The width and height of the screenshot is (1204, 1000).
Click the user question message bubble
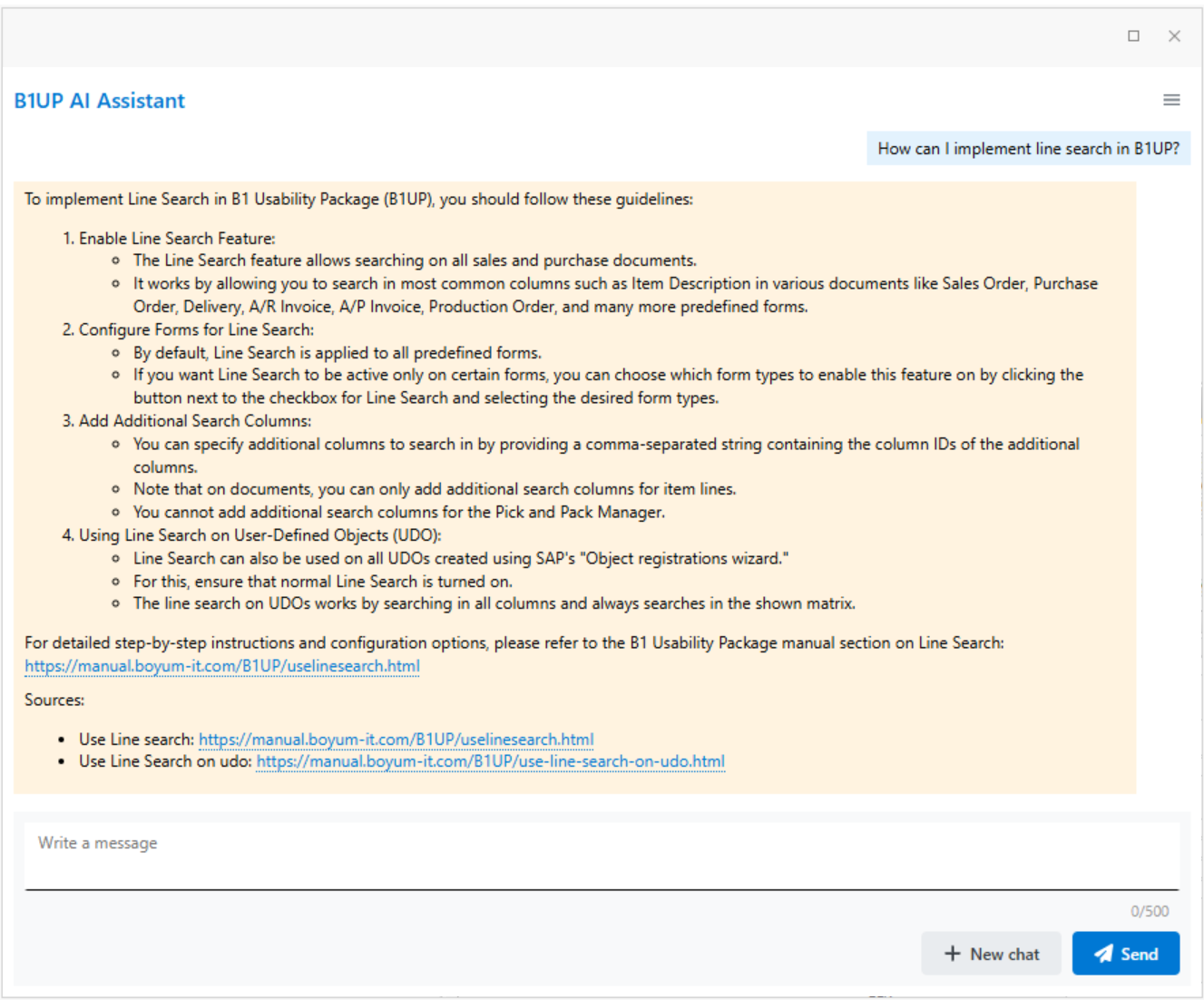click(1028, 149)
